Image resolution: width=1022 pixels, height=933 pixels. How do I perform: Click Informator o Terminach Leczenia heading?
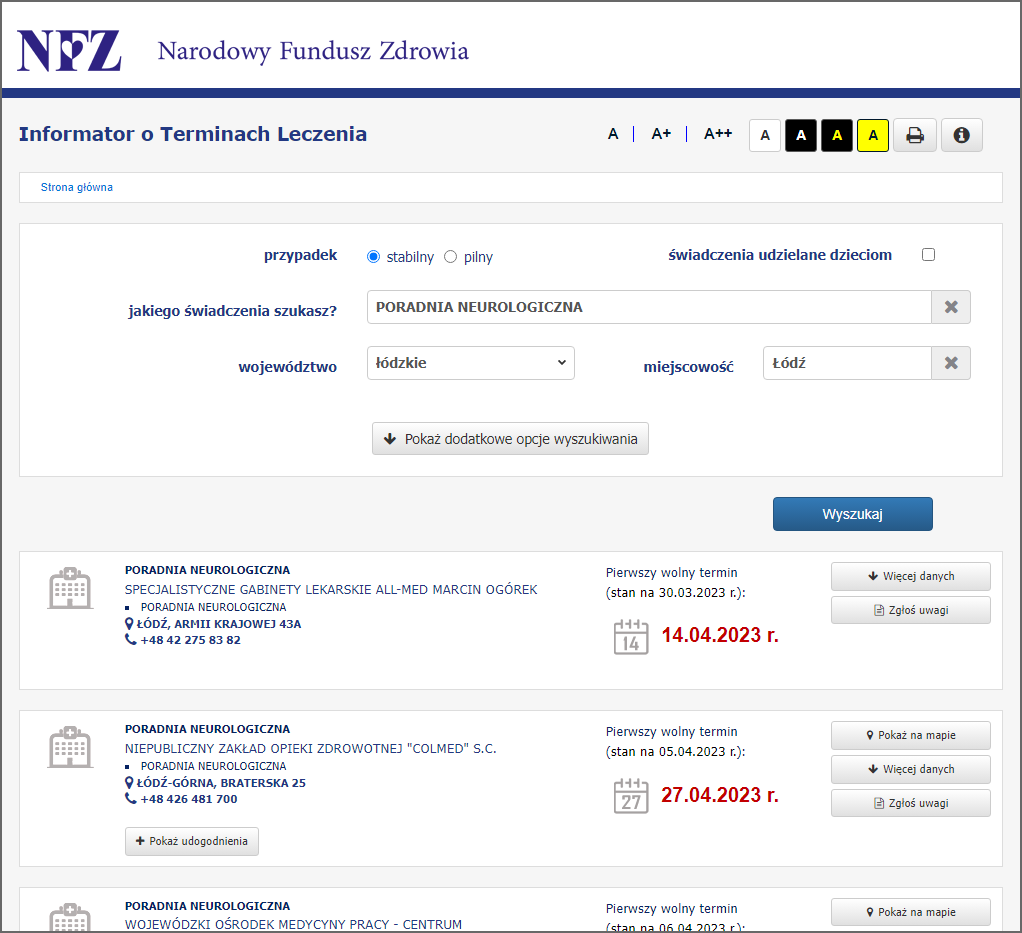pos(193,134)
